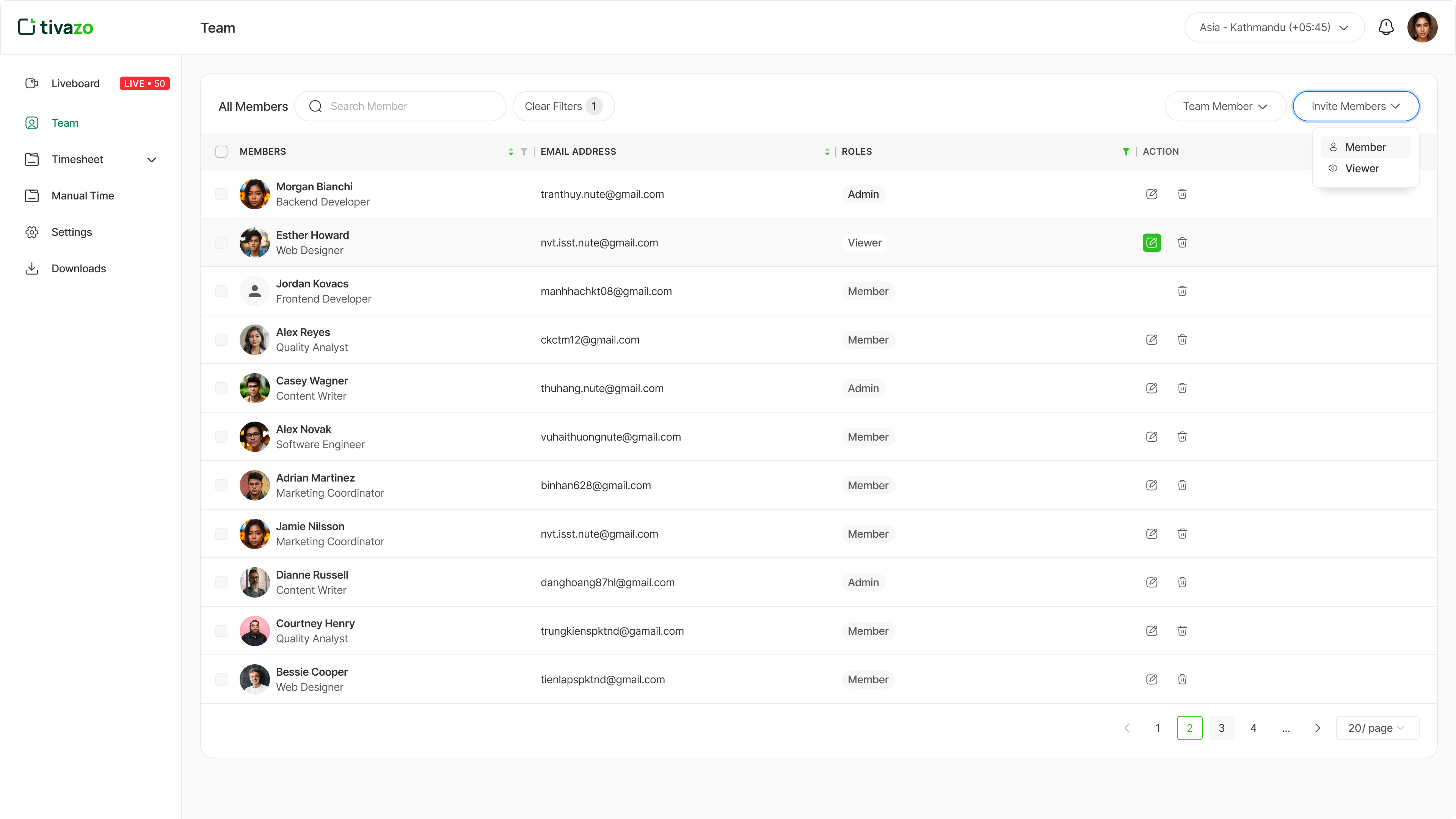1456x819 pixels.
Task: Go to page 1
Action: tap(1158, 728)
